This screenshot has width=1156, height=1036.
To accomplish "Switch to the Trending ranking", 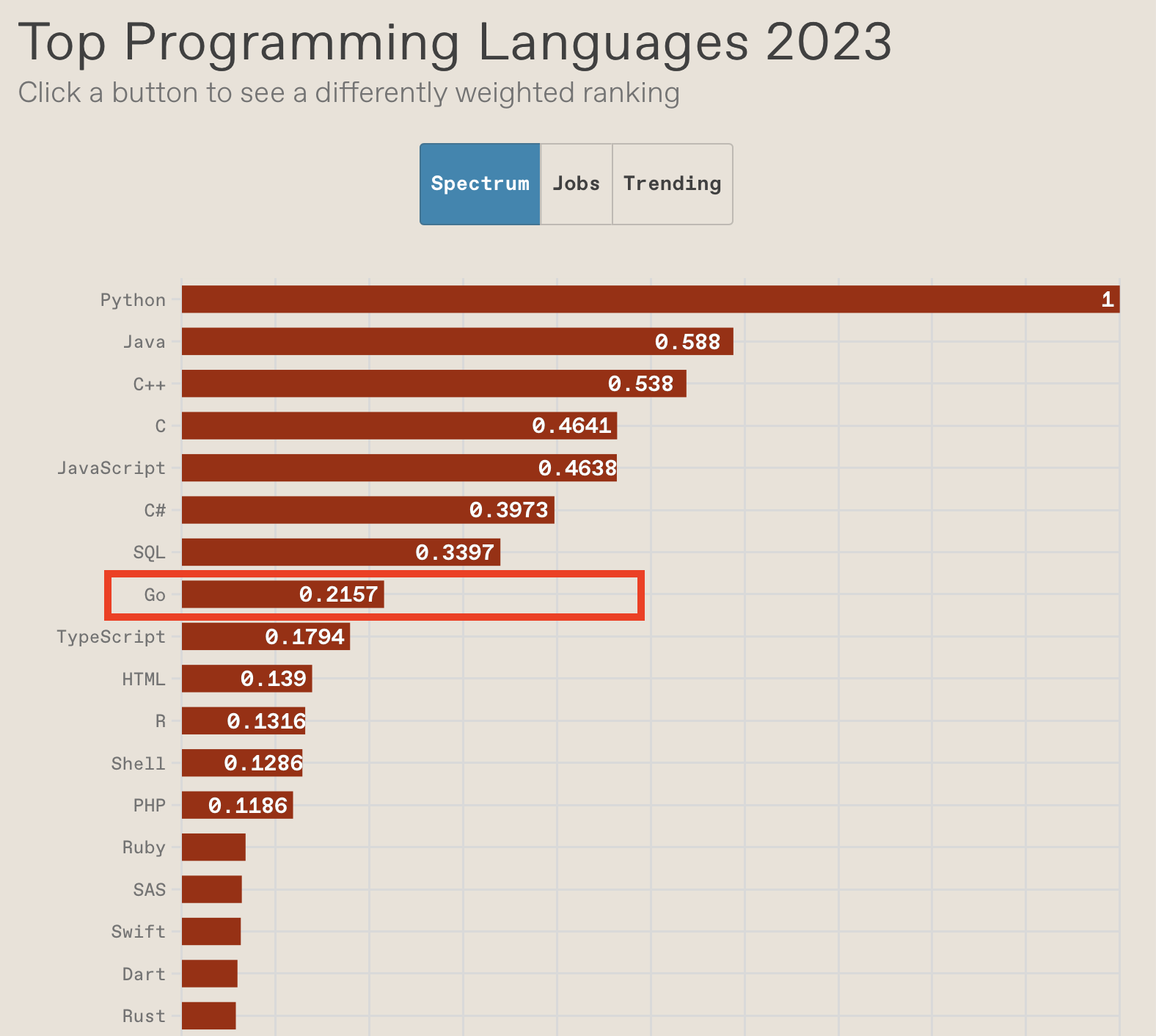I will click(x=672, y=184).
